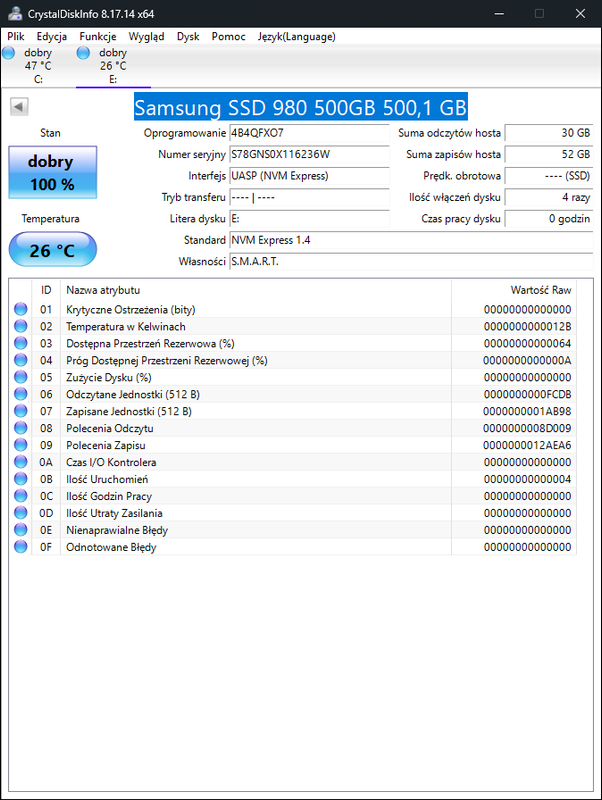Click raw value 0000000000000A
Screen dimensions: 602x800
(x=528, y=361)
